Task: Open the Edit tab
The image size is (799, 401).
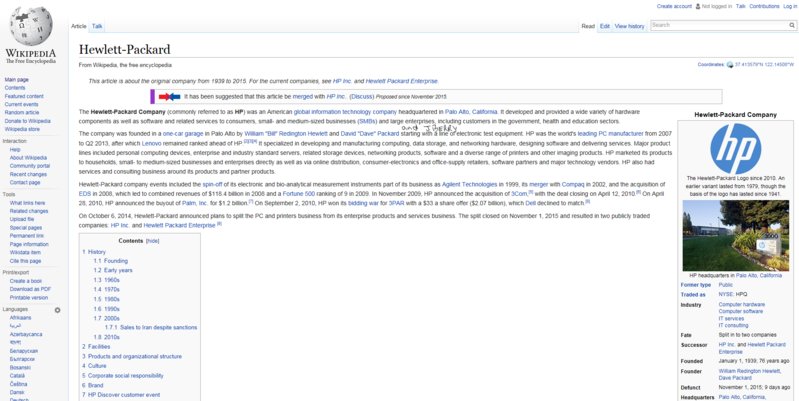Action: pos(604,26)
